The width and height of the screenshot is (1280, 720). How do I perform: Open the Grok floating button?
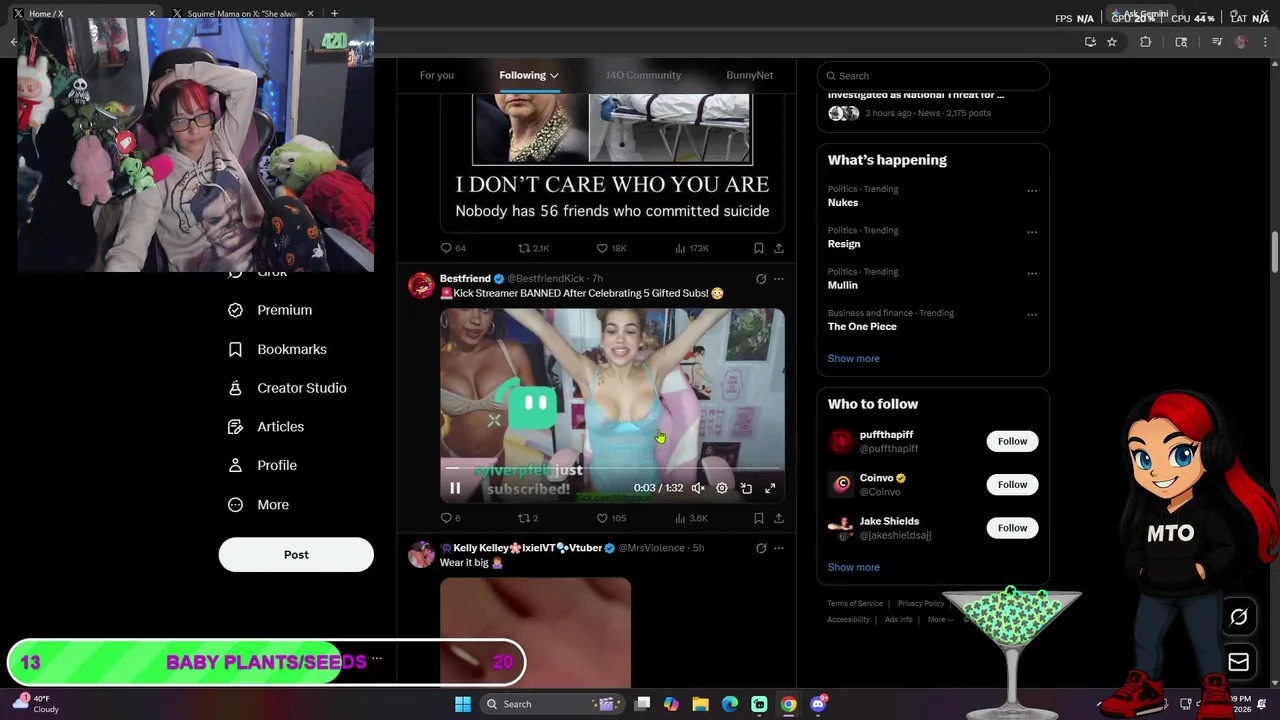[1239, 617]
